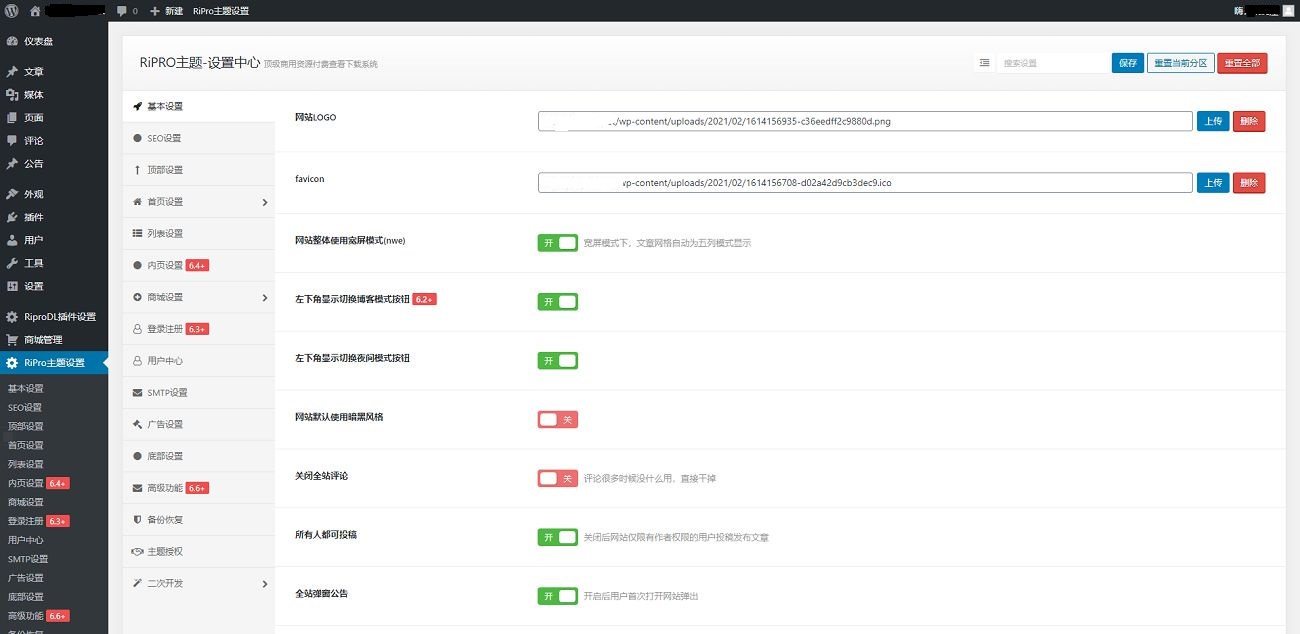Toggle 全站弹窗公告 switch
Viewport: 1300px width, 634px height.
(558, 597)
